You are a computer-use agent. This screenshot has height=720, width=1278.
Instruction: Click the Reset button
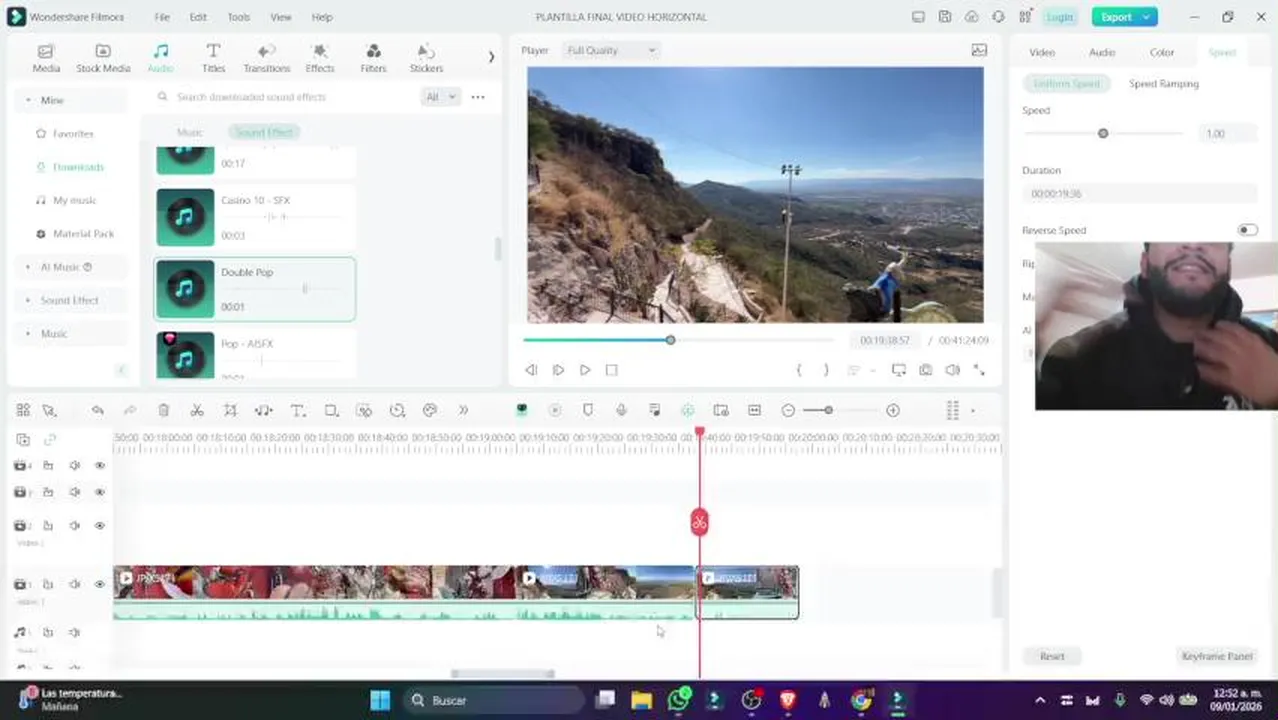pyautogui.click(x=1052, y=656)
